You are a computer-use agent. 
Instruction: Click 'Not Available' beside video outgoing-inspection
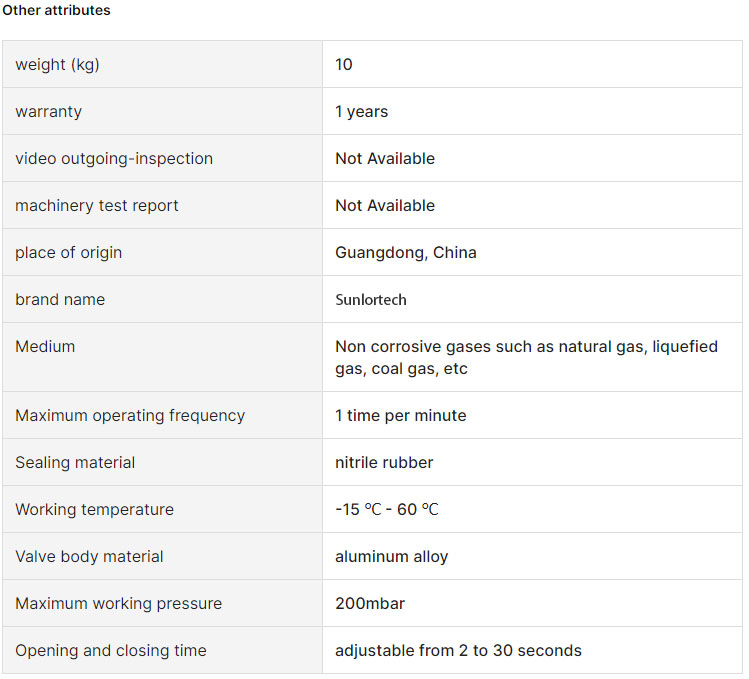(385, 158)
